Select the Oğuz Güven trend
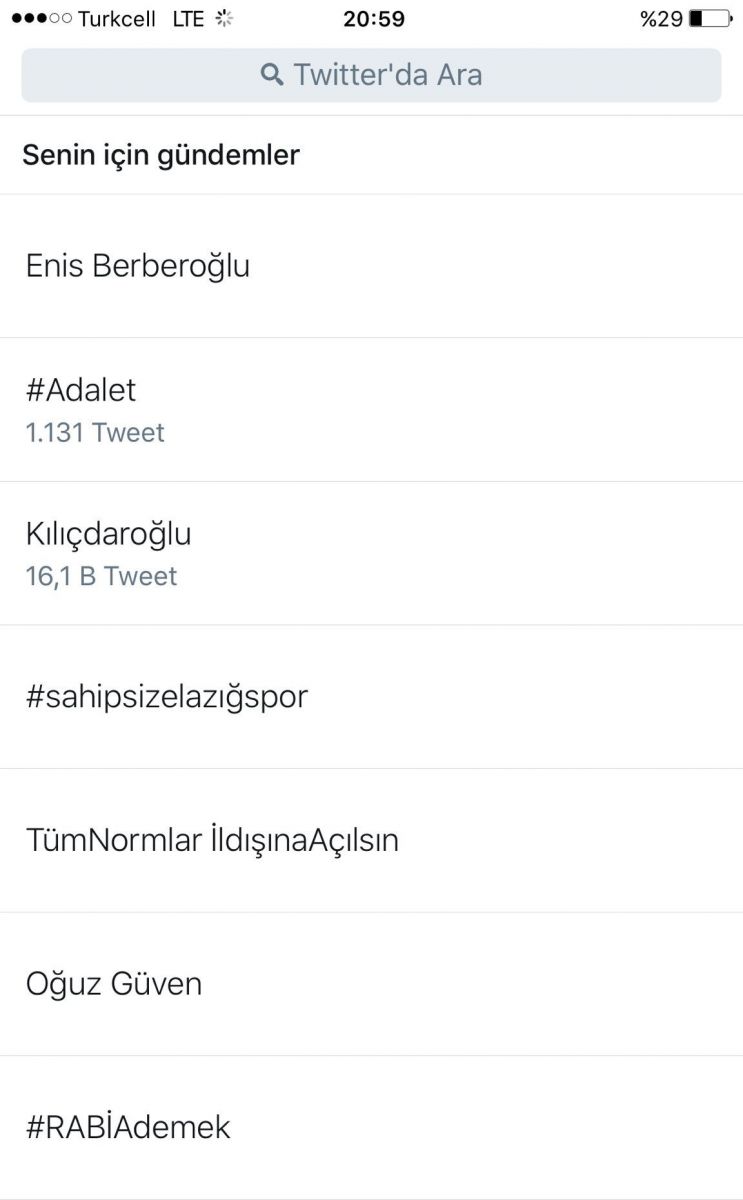743x1200 pixels. point(114,984)
